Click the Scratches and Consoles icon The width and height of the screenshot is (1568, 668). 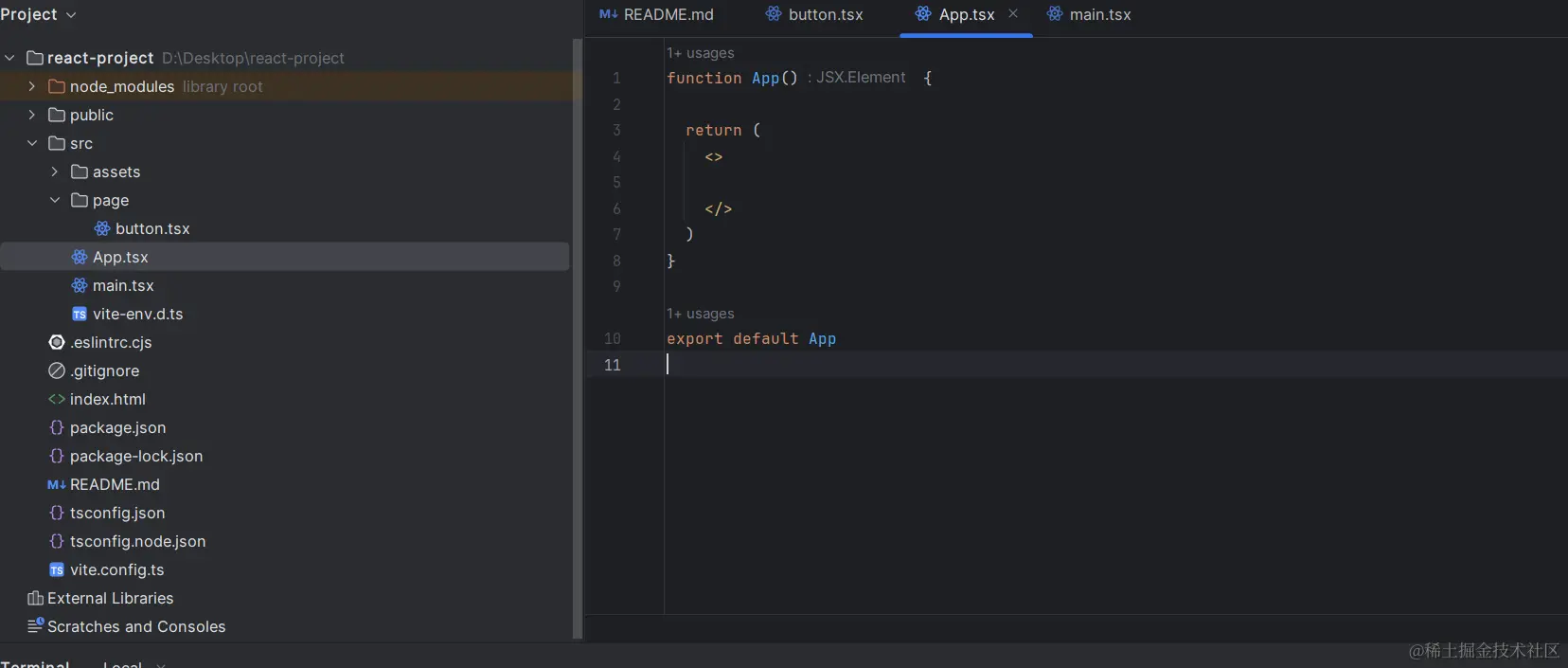tap(35, 625)
